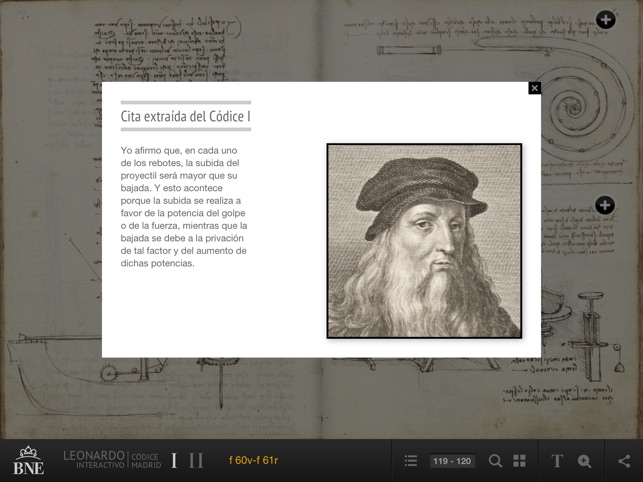Open the plus hotspot beside the spiral drawing
This screenshot has height=482, width=643.
[x=606, y=19]
